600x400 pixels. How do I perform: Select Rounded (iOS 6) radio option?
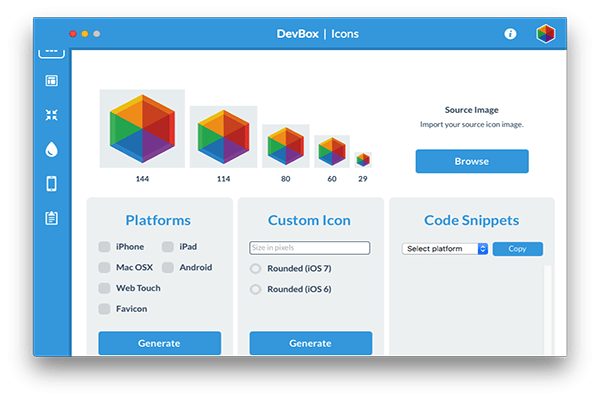pos(256,289)
